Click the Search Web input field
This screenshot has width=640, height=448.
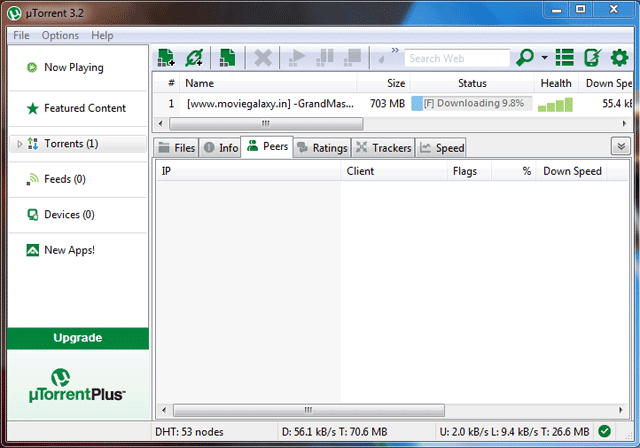[x=457, y=58]
